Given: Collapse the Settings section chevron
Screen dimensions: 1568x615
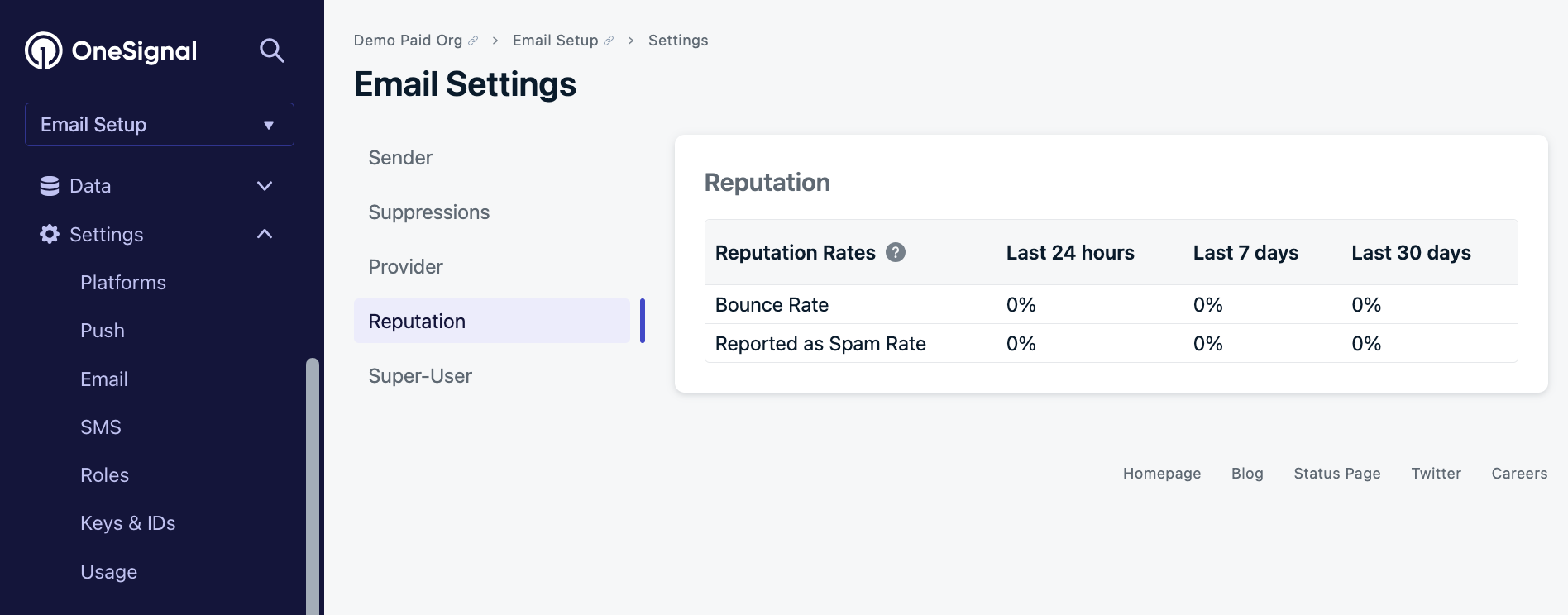Looking at the screenshot, I should point(265,234).
